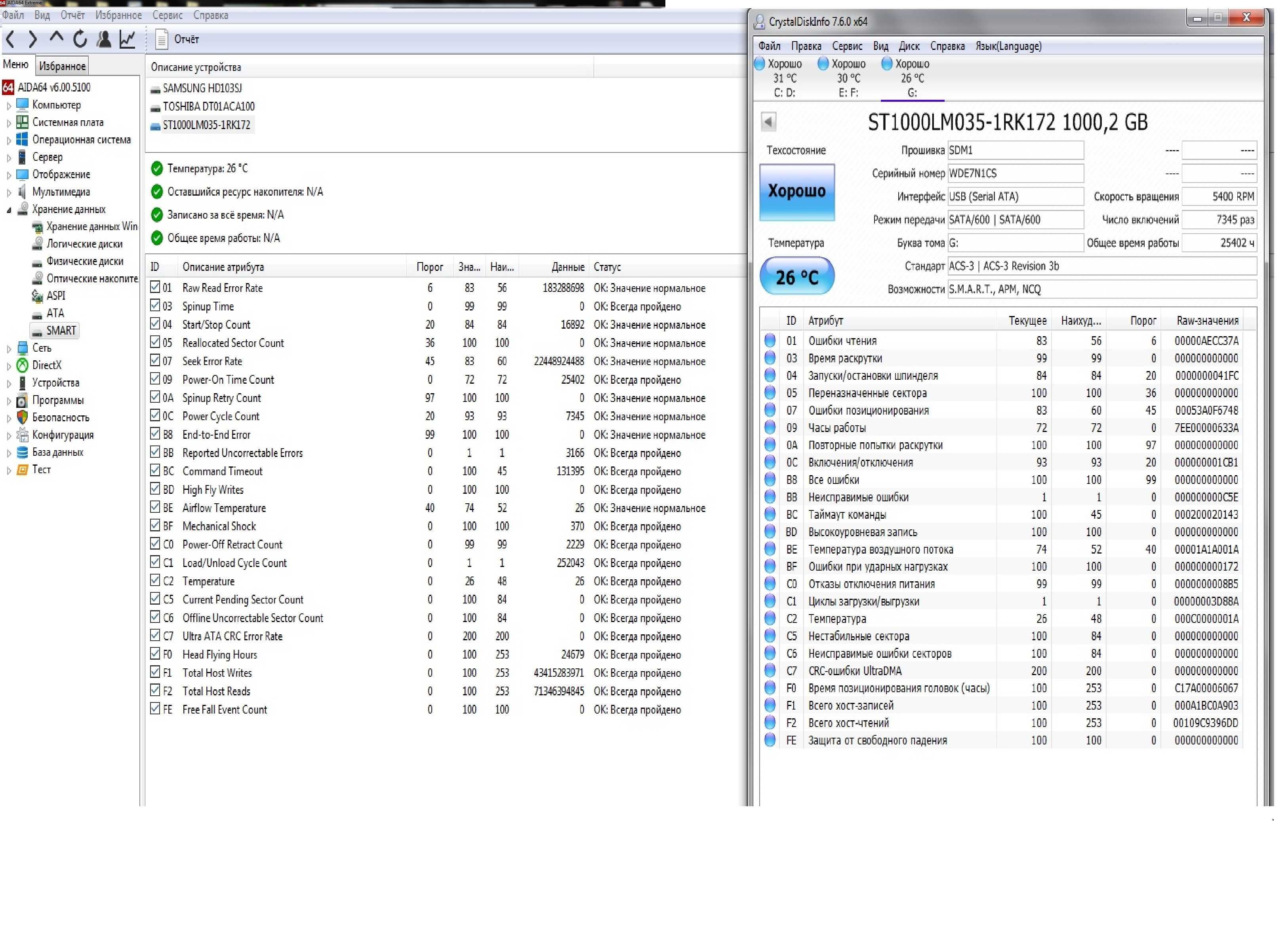
Task: Uncheck the F1 Total Host Writes checkbox
Action: tap(155, 672)
